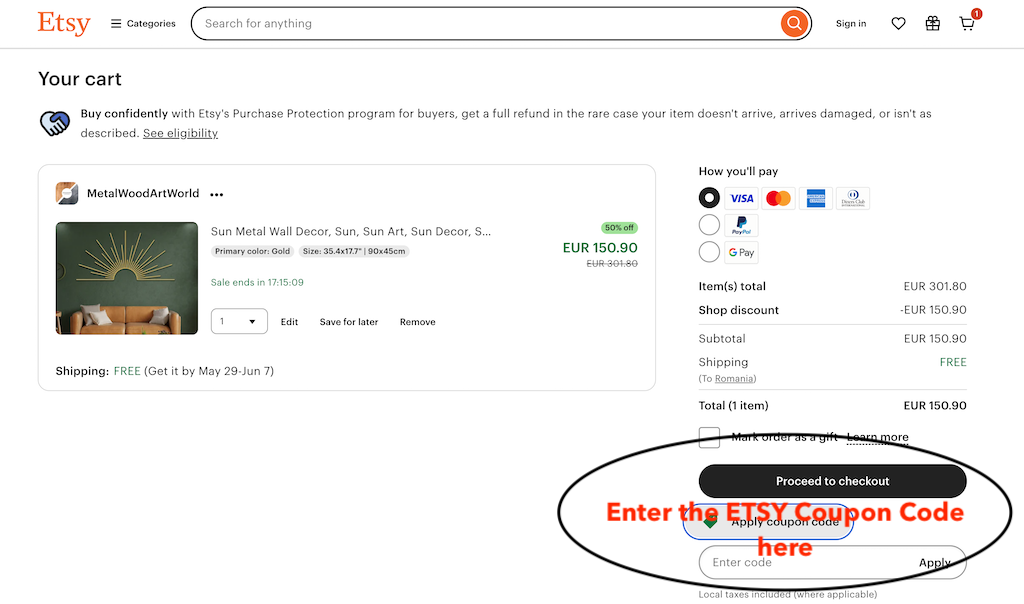Click Save for later
Image resolution: width=1024 pixels, height=604 pixels.
click(x=349, y=322)
